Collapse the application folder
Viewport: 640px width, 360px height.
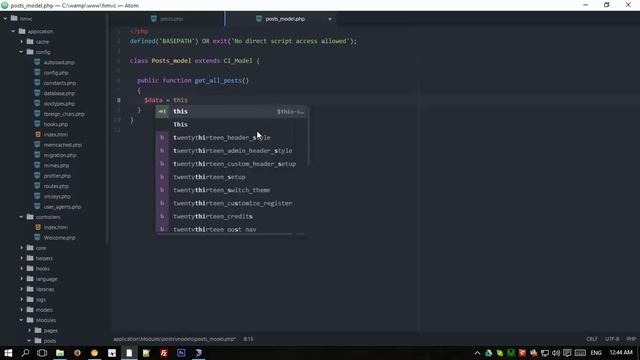point(13,31)
